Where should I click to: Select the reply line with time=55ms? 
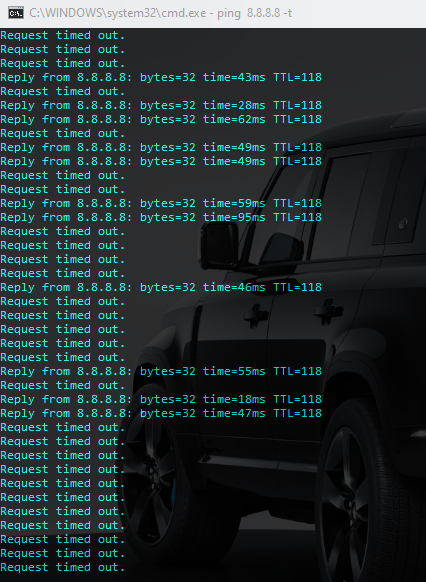(161, 371)
